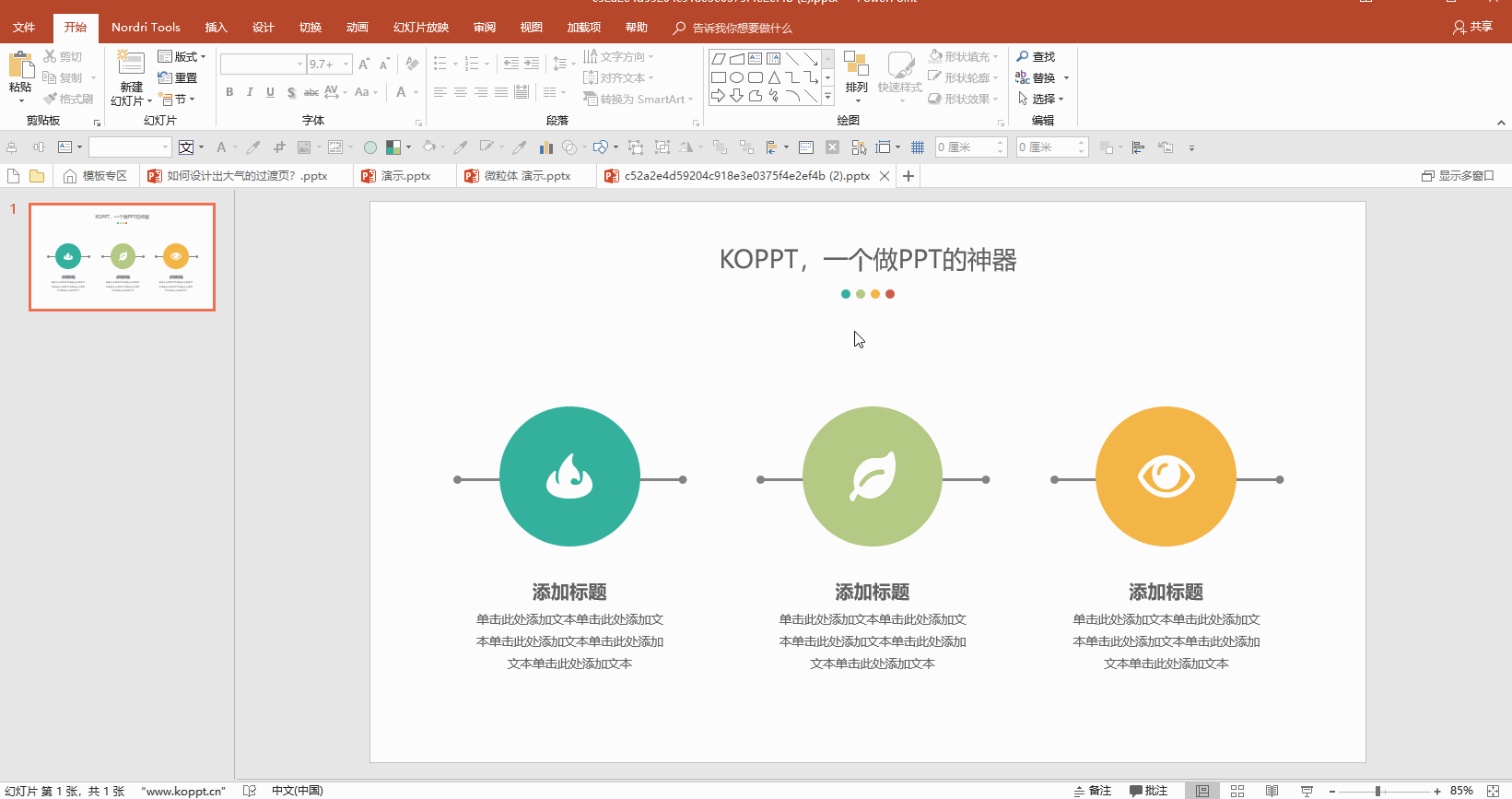Click the Font Color letter A

point(401,92)
